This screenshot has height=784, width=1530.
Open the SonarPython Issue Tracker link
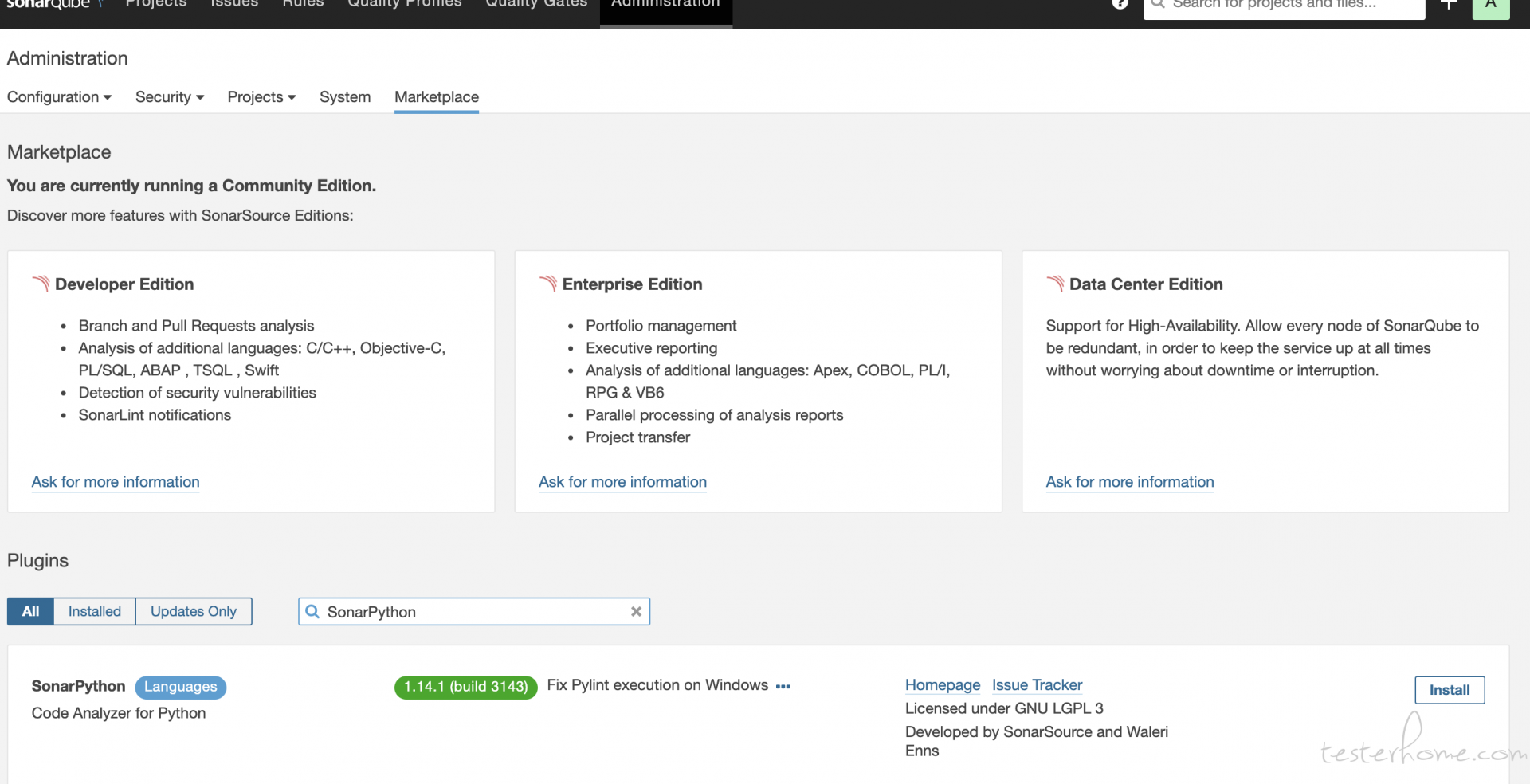[1037, 685]
